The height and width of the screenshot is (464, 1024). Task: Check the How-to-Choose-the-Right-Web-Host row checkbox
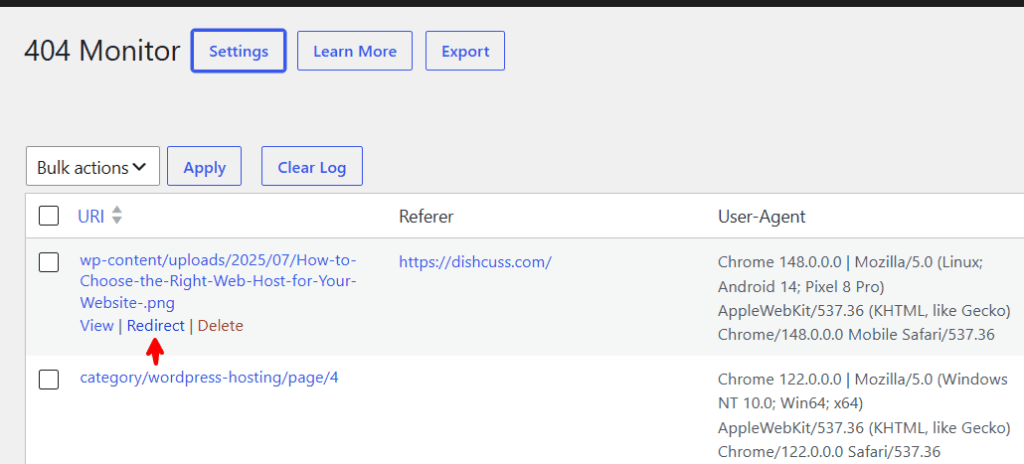tap(49, 263)
